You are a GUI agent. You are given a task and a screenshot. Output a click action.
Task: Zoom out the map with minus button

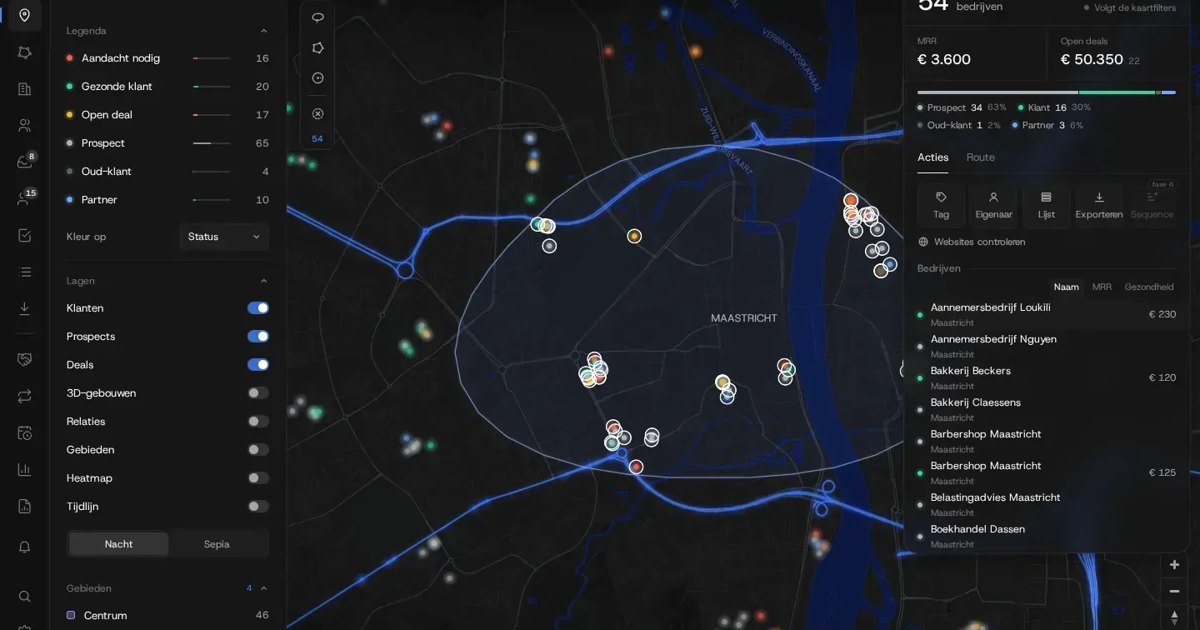(x=1174, y=591)
